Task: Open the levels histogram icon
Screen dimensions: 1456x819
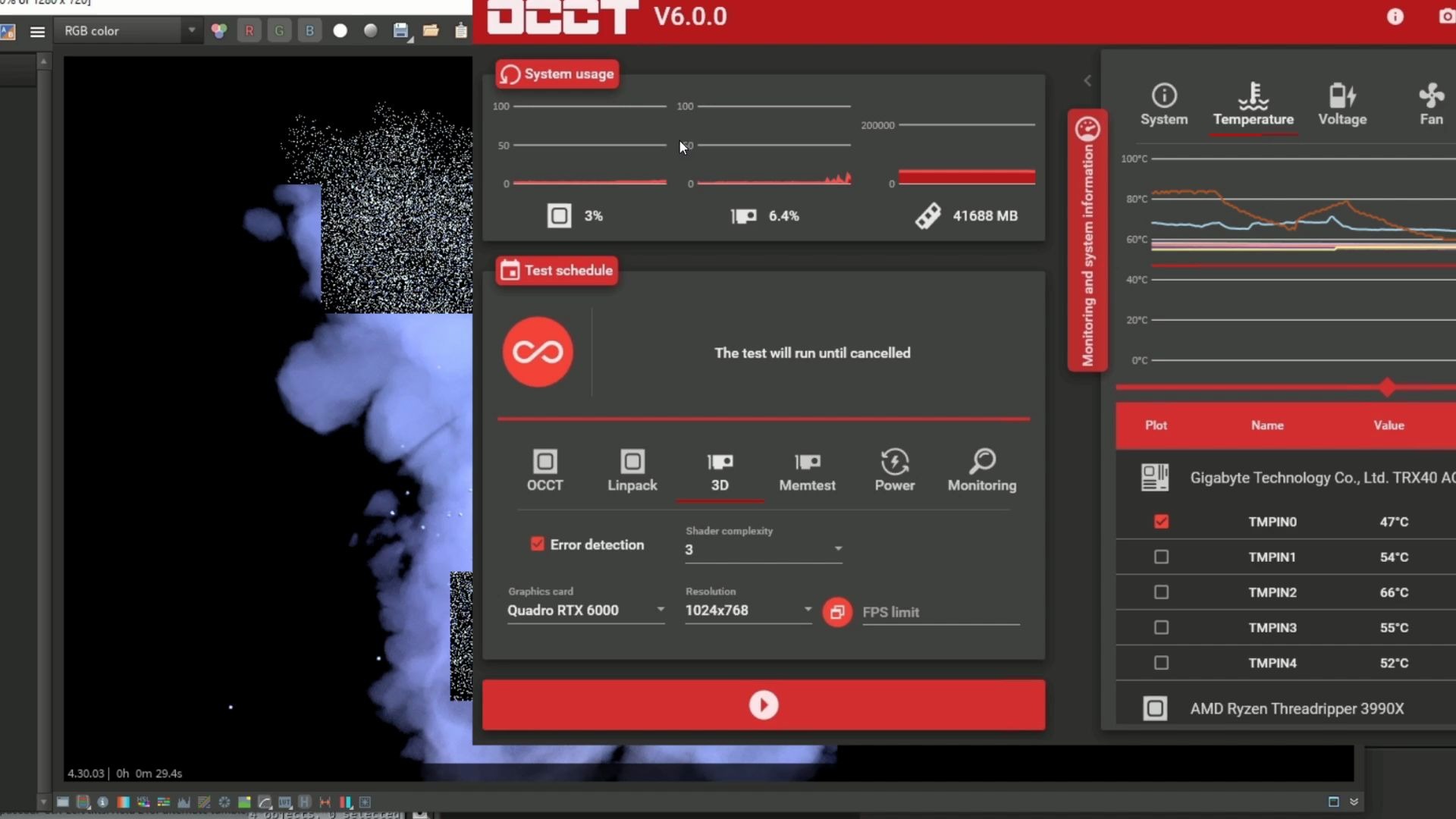Action: point(184,802)
